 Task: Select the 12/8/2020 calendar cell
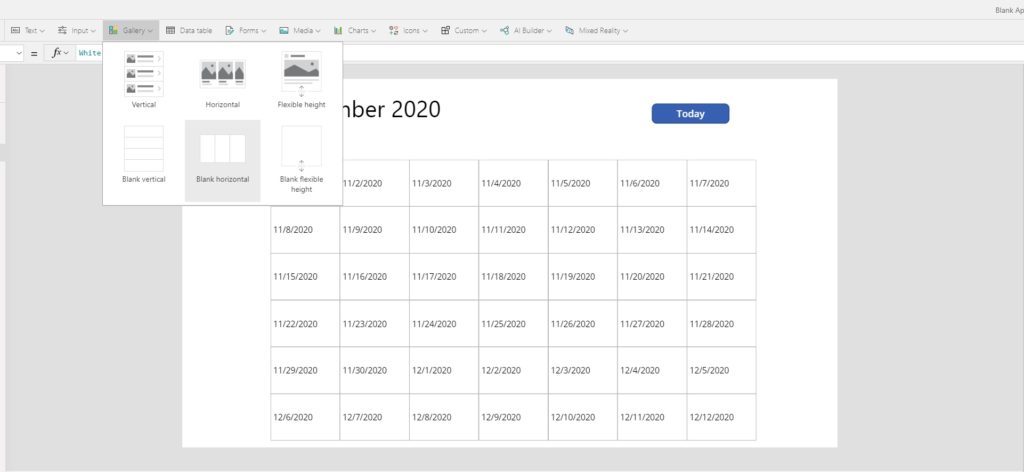pyautogui.click(x=444, y=417)
